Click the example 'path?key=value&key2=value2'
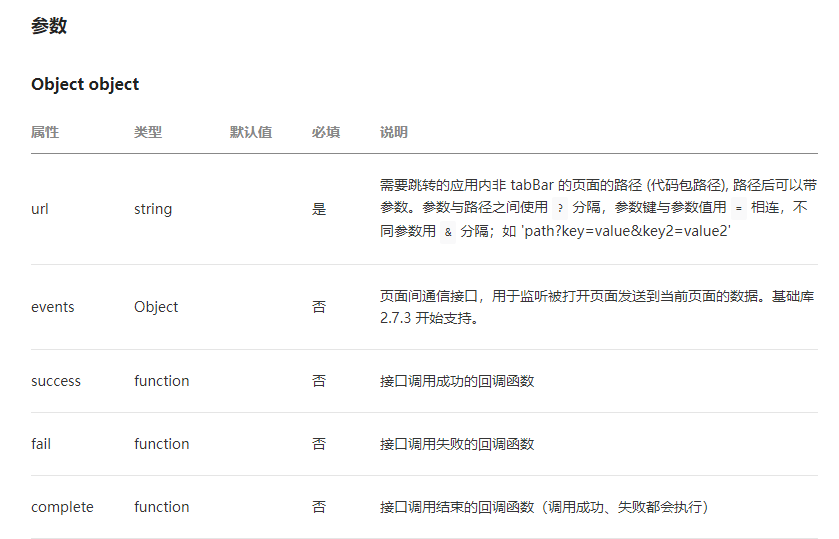The height and width of the screenshot is (539, 839). coord(626,231)
